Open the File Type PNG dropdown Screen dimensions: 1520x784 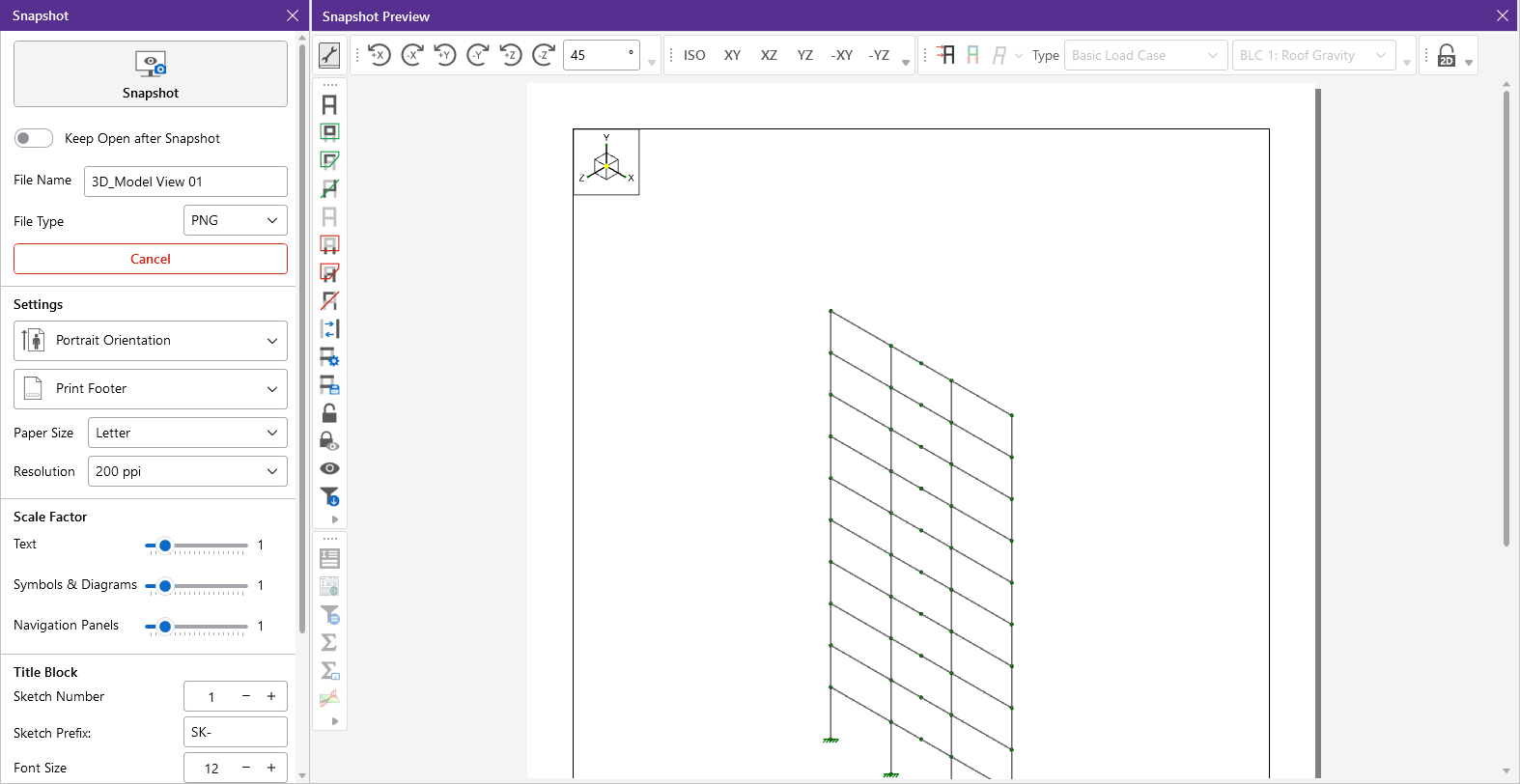tap(236, 220)
